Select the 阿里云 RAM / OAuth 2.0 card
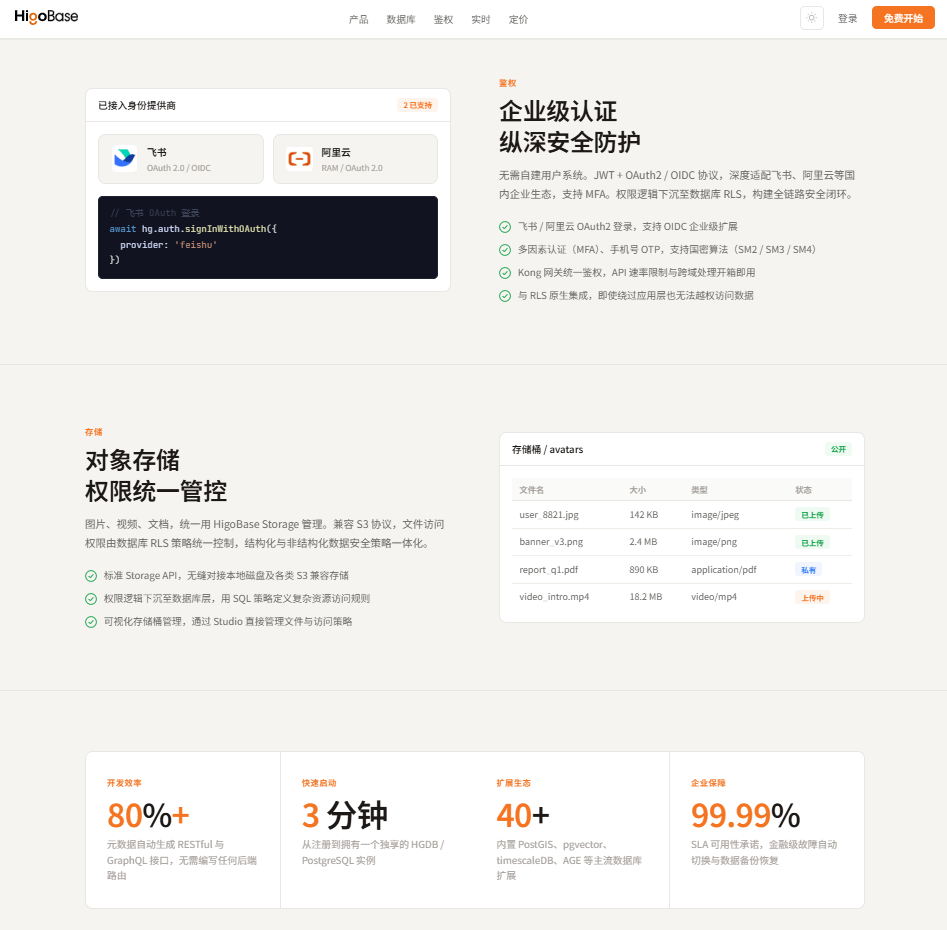The image size is (947, 930). click(x=355, y=159)
